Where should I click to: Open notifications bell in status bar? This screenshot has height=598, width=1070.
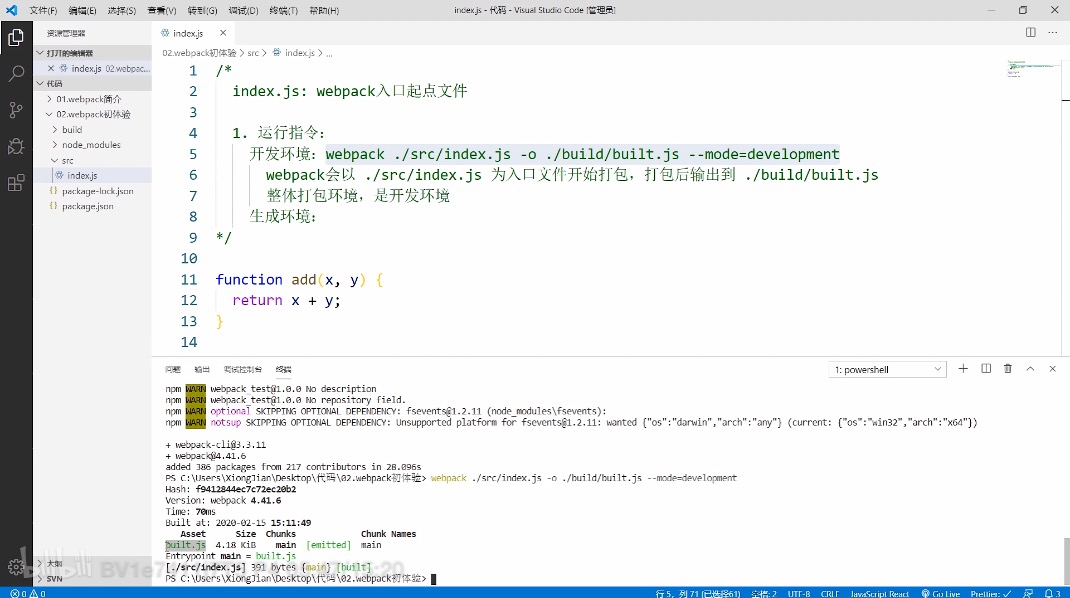[1052, 593]
